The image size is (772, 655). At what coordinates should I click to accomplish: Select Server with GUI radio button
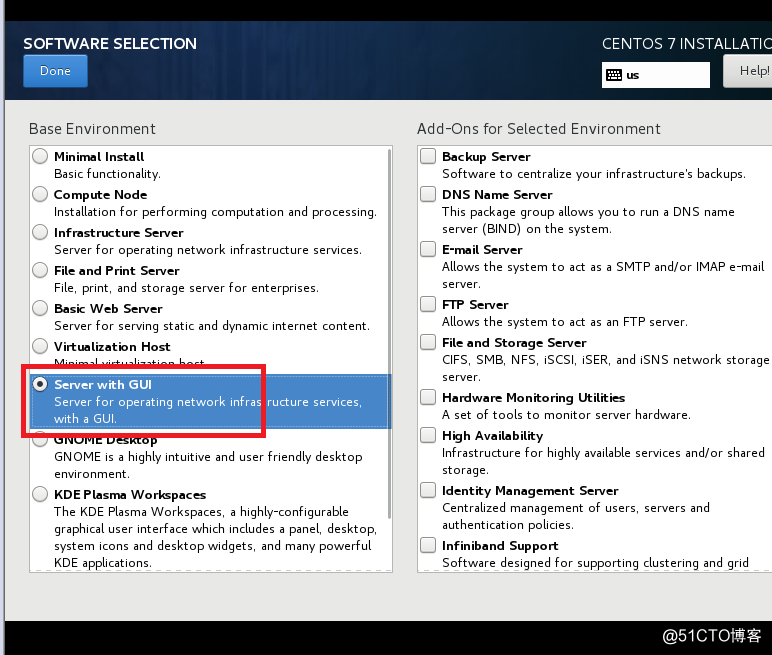(x=40, y=384)
